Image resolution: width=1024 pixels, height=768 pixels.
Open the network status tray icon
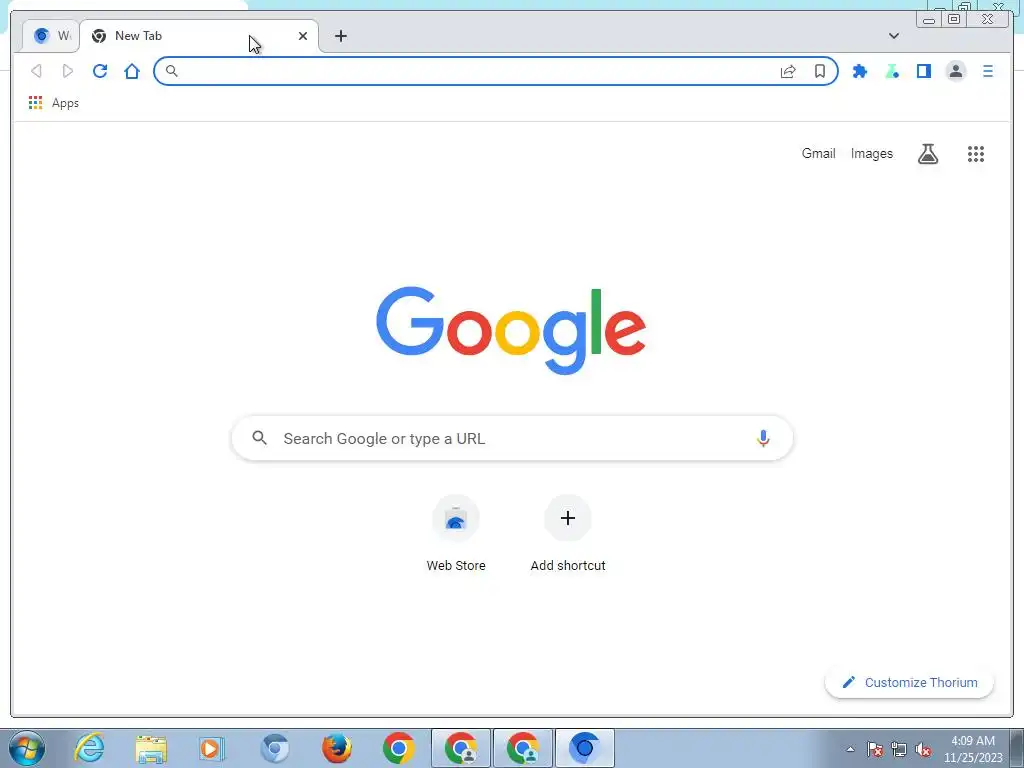tap(899, 749)
